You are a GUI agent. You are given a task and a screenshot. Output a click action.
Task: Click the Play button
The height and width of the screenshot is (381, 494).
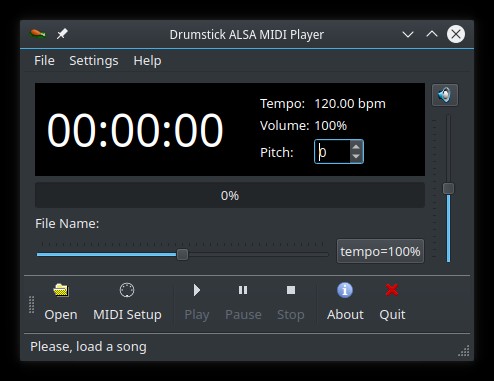pyautogui.click(x=197, y=302)
